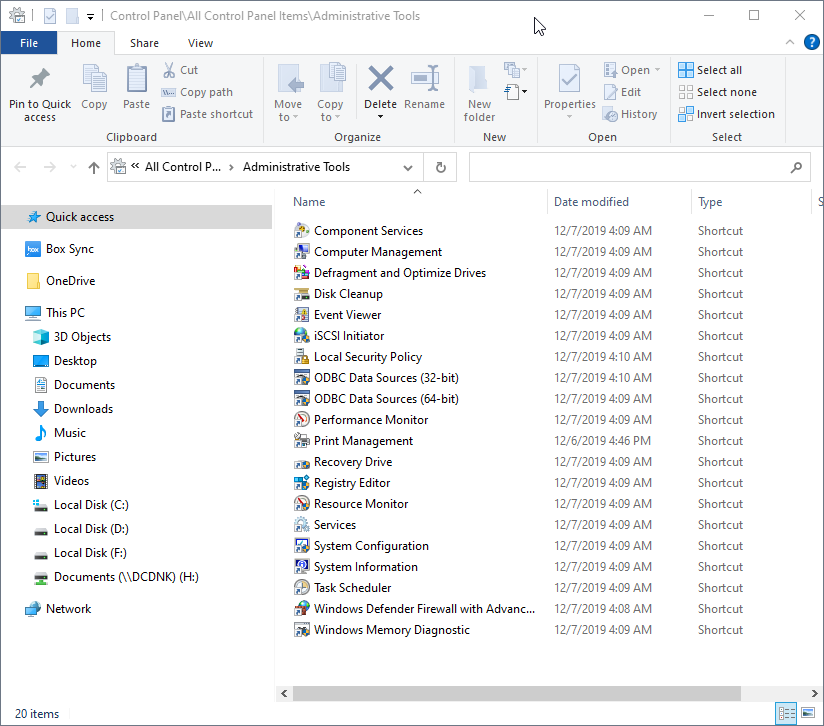The image size is (824, 726).
Task: Collapse the ribbon with the chevron
Action: pos(789,42)
